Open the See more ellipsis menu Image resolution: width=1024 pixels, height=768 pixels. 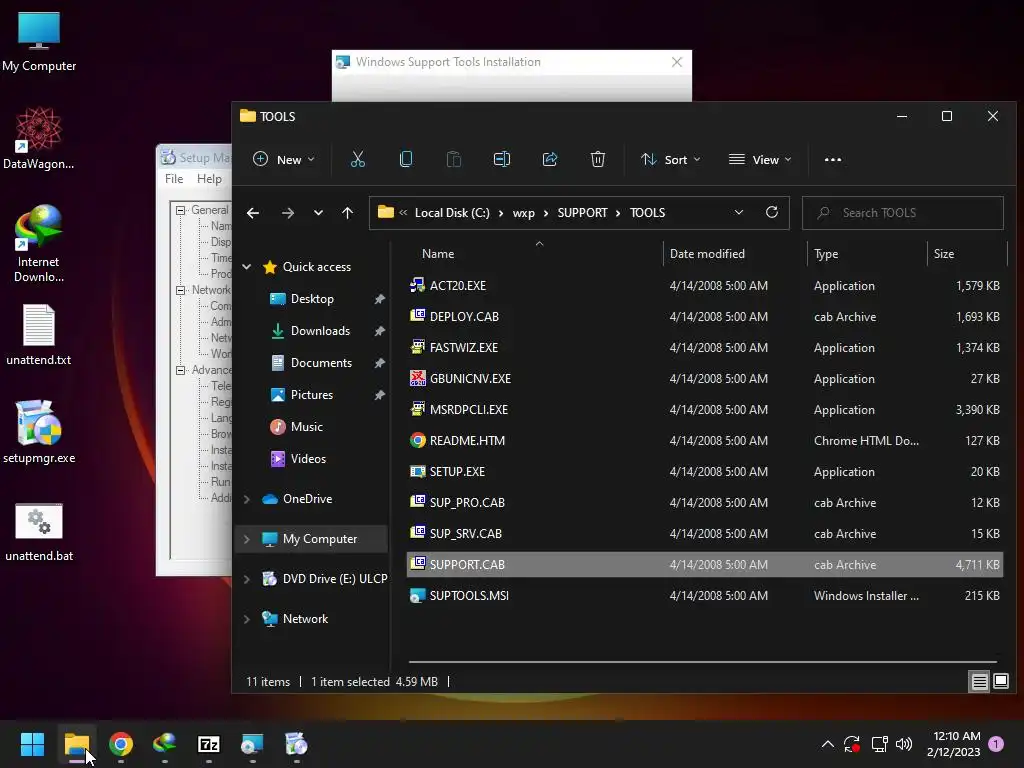click(x=833, y=159)
